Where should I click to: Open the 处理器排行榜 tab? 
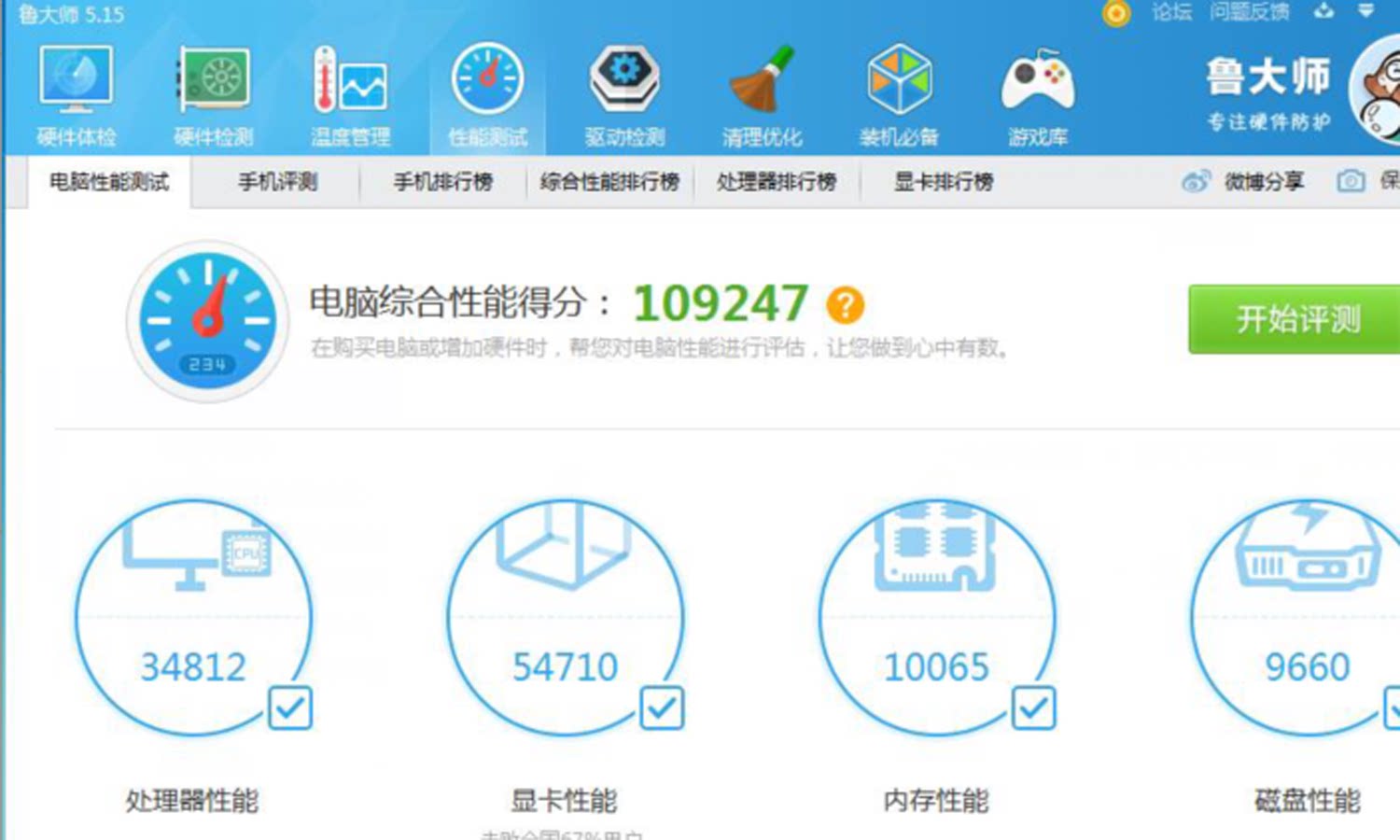click(777, 182)
